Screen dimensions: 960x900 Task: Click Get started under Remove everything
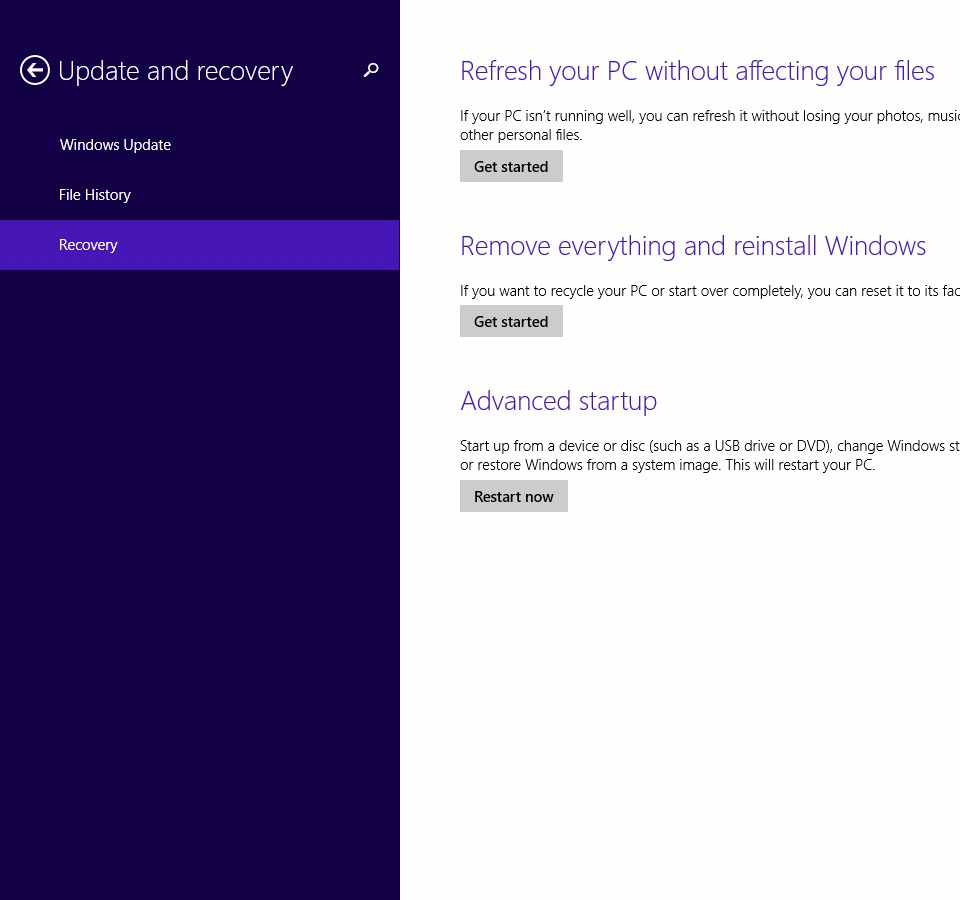511,321
